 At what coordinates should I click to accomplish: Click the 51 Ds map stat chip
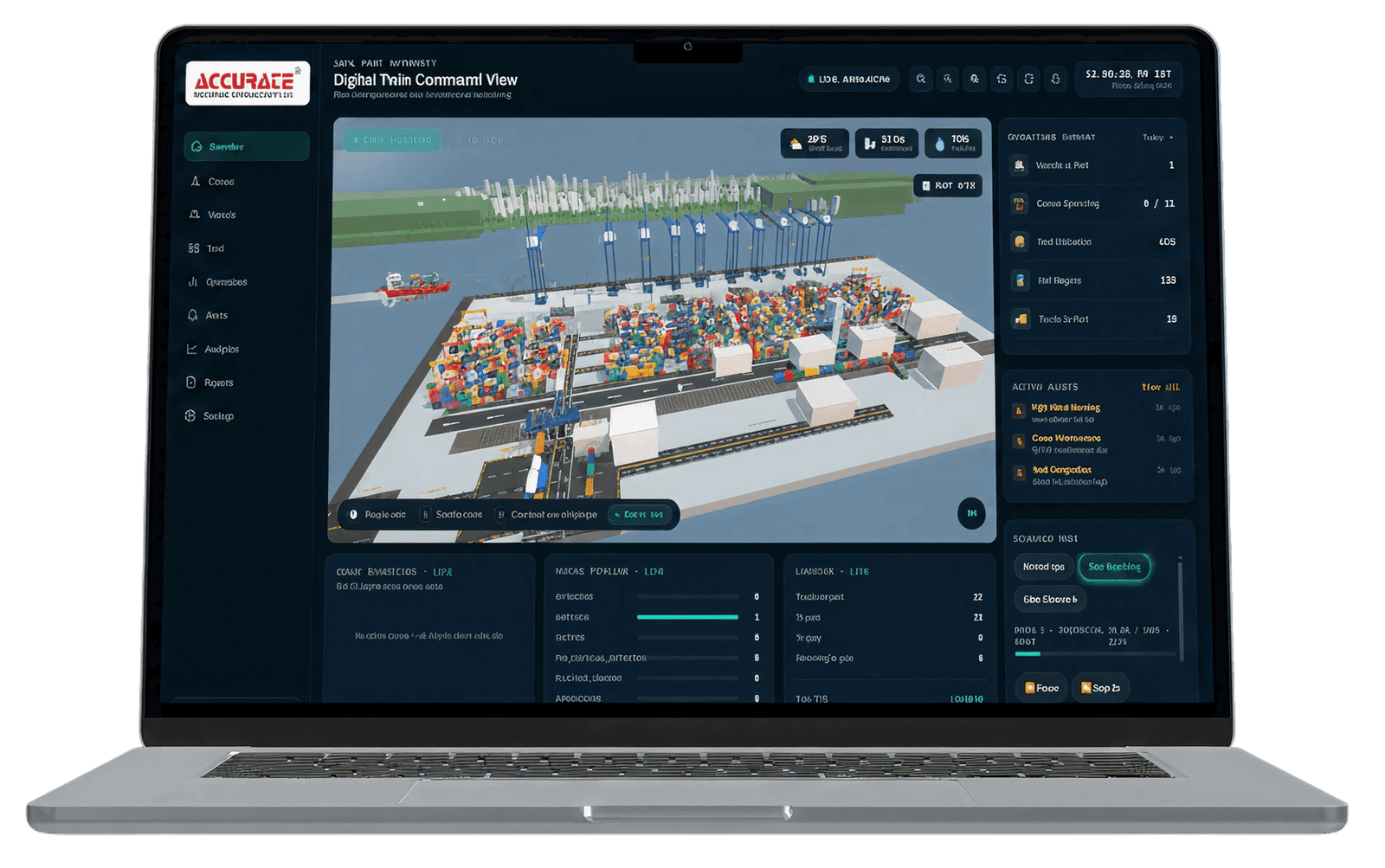(x=887, y=143)
